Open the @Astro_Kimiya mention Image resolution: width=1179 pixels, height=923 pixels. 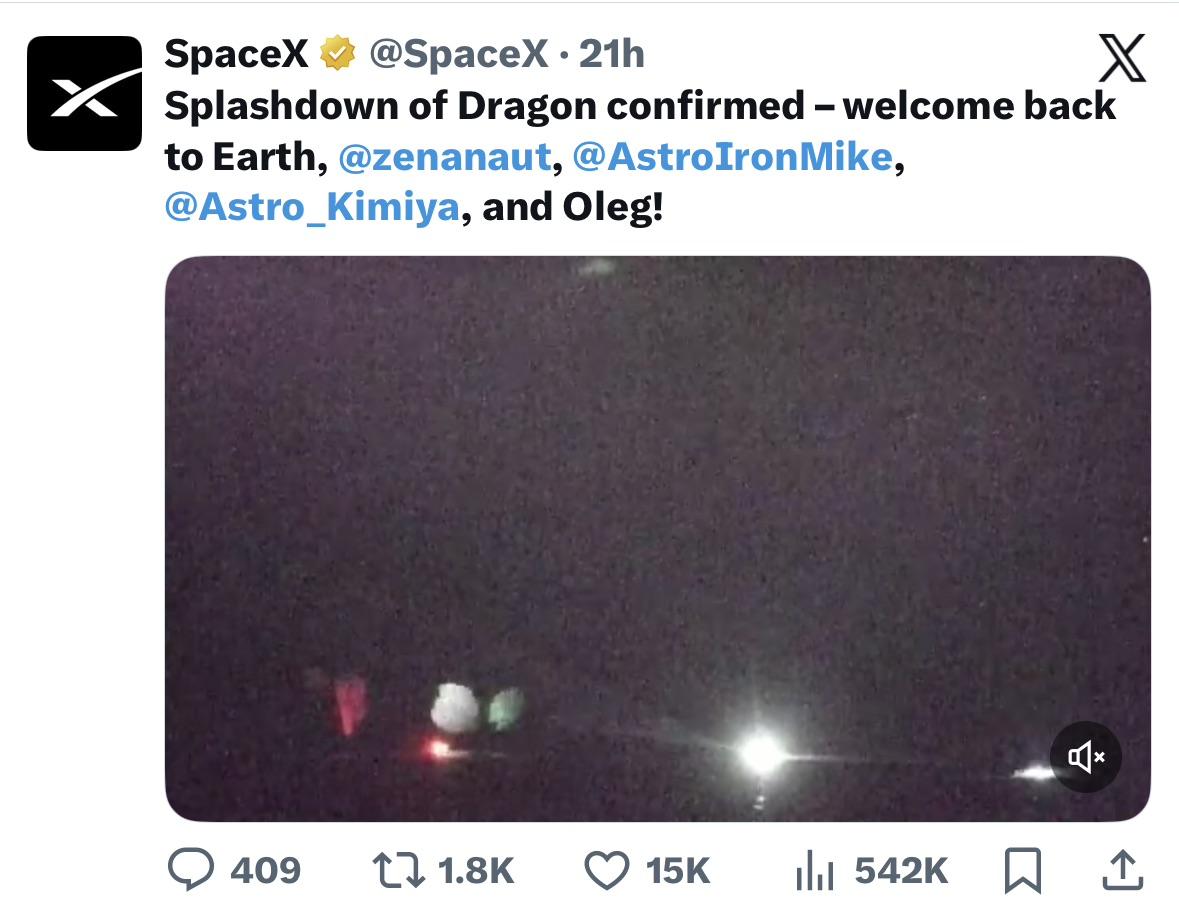[x=311, y=207]
